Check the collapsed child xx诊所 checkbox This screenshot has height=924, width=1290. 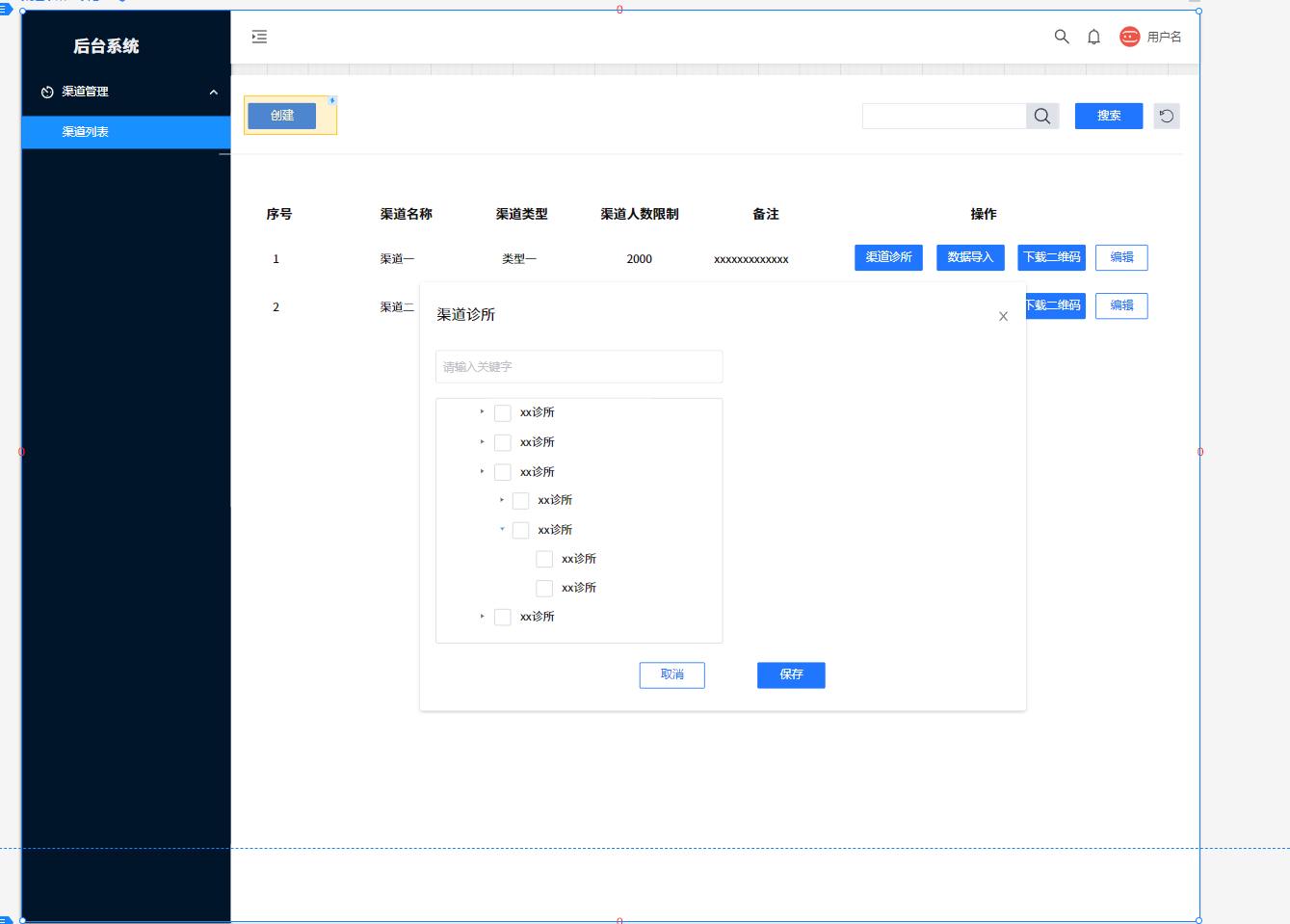(521, 501)
